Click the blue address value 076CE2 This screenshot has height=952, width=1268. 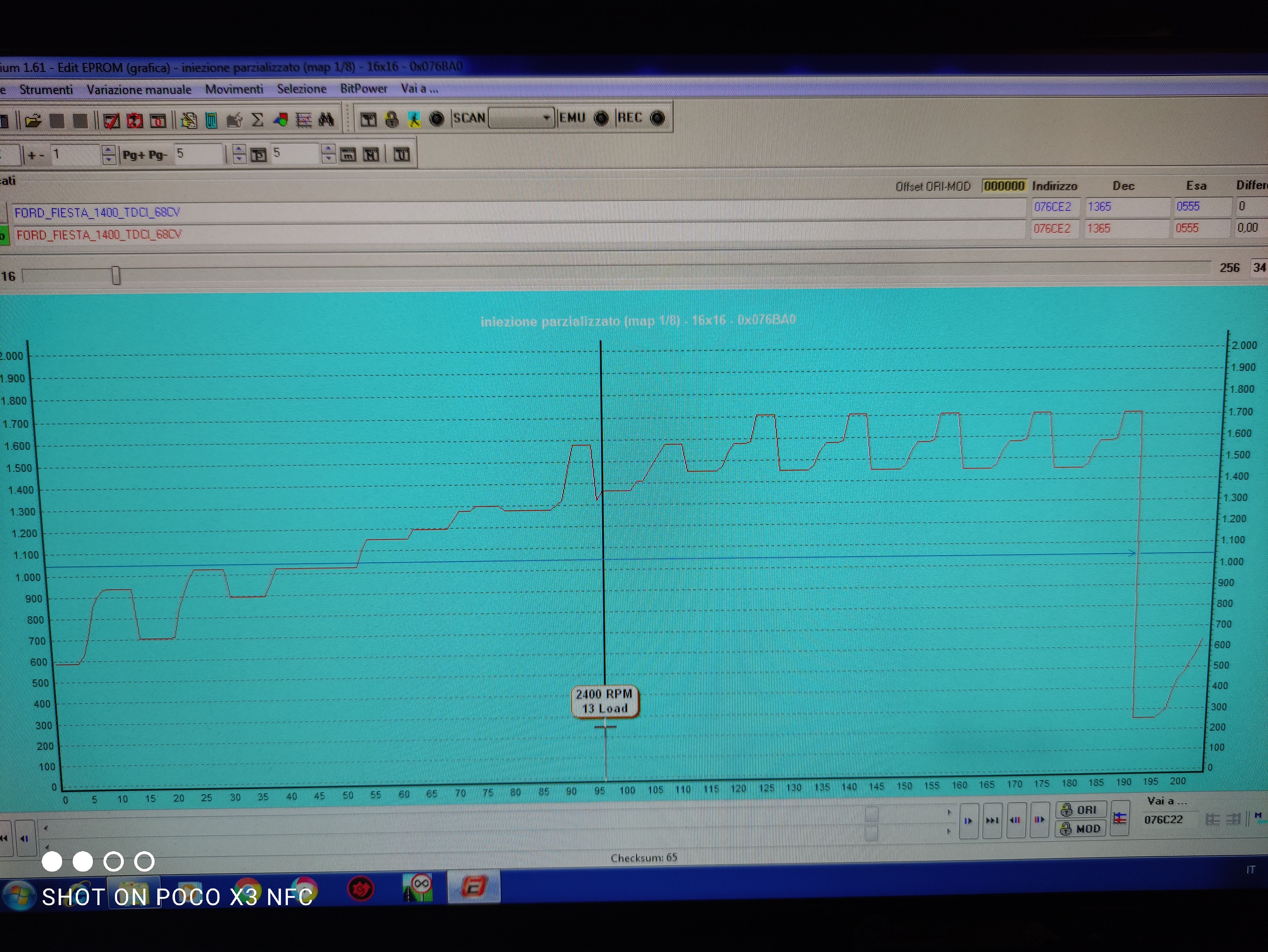click(x=1052, y=207)
